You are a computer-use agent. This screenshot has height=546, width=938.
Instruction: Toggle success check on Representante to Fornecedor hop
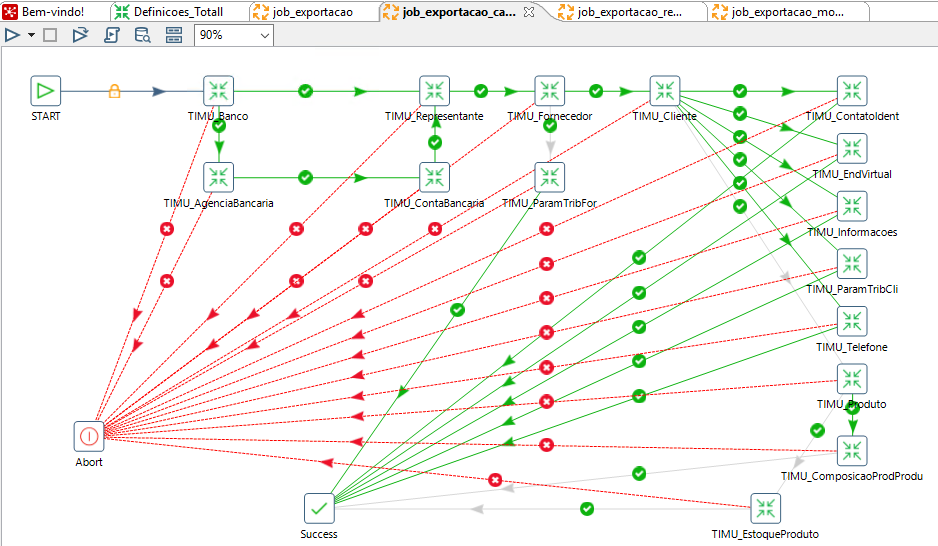(x=480, y=91)
